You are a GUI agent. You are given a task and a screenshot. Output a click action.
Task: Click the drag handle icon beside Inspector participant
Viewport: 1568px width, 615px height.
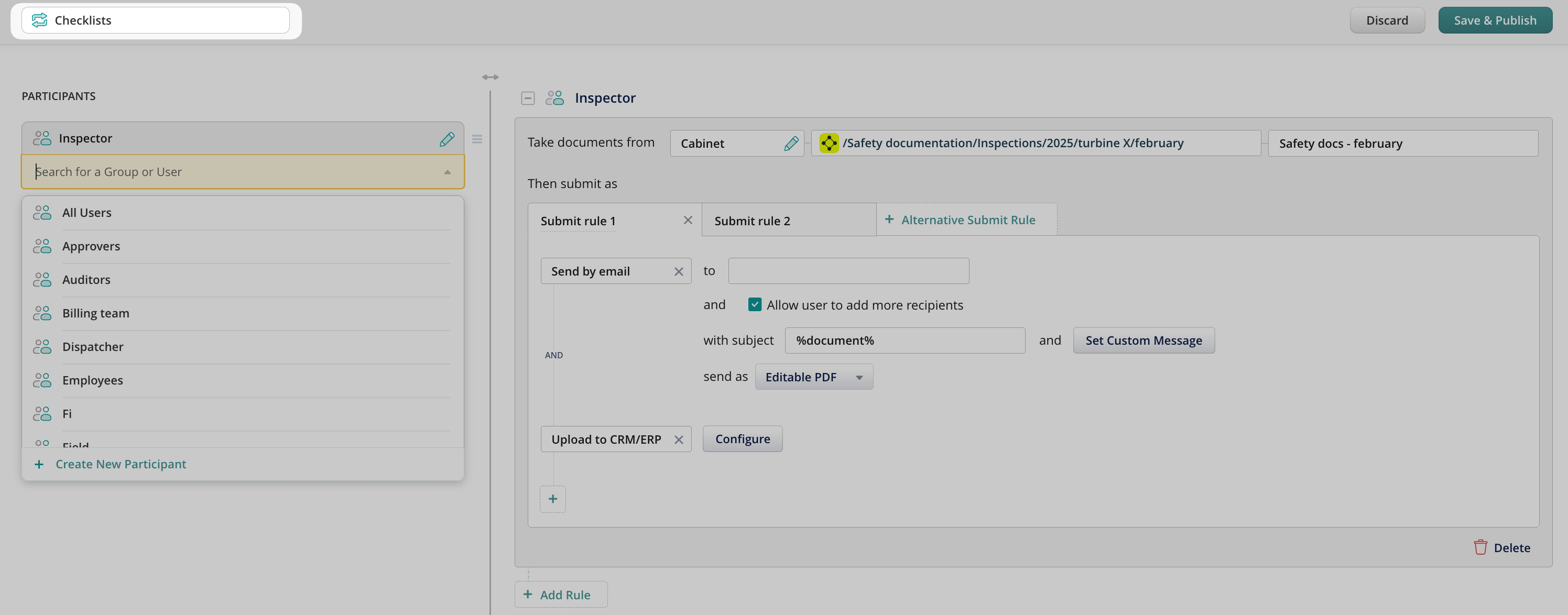tap(477, 139)
